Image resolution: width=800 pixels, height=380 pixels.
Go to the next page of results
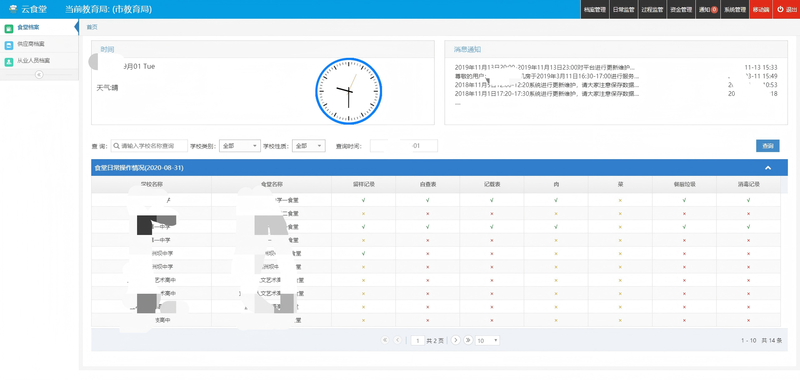coord(456,340)
